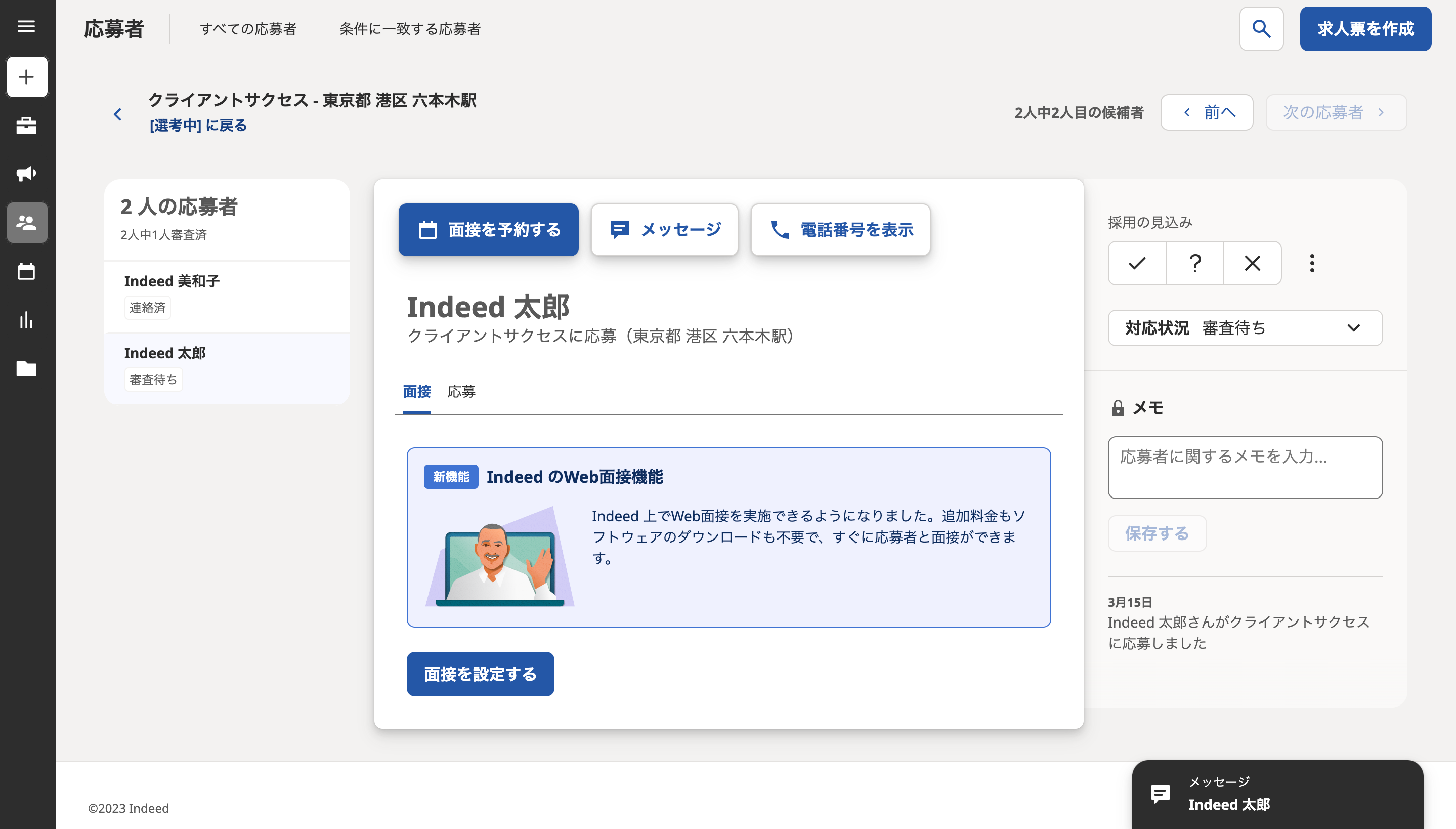Click the job title クライアントサクセス - 東京都 港区 六本木駅
The image size is (1456, 829).
coord(312,100)
